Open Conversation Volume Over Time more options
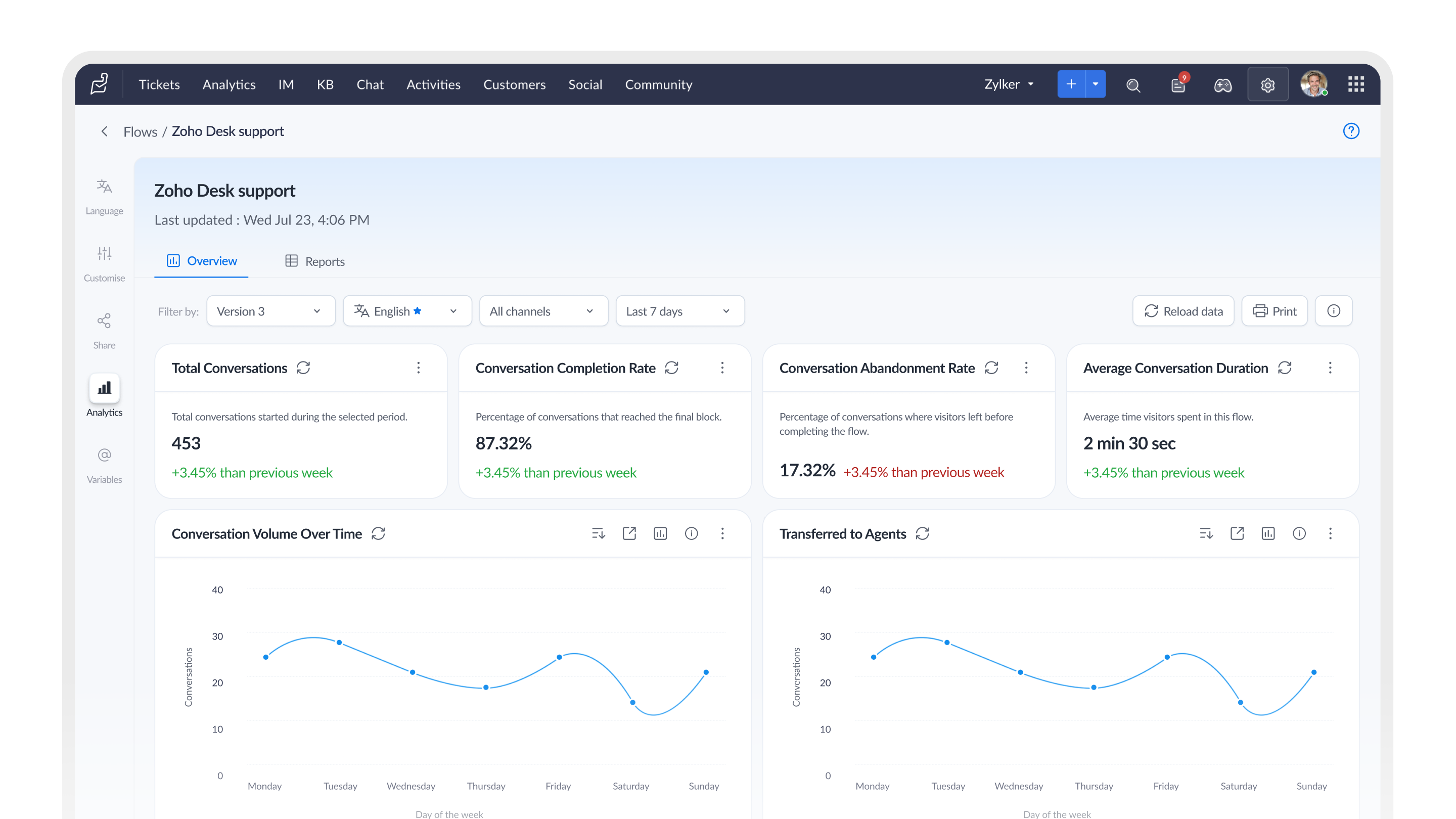This screenshot has width=1456, height=819. click(x=722, y=533)
